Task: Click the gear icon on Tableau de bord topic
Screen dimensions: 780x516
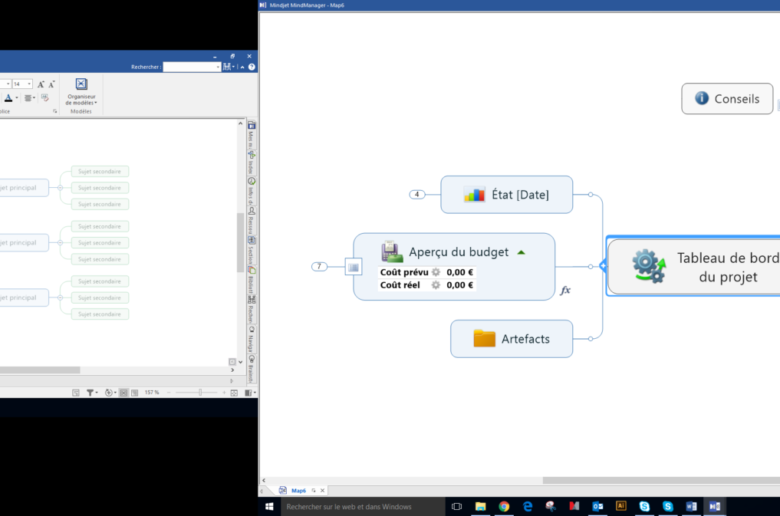Action: coord(648,266)
